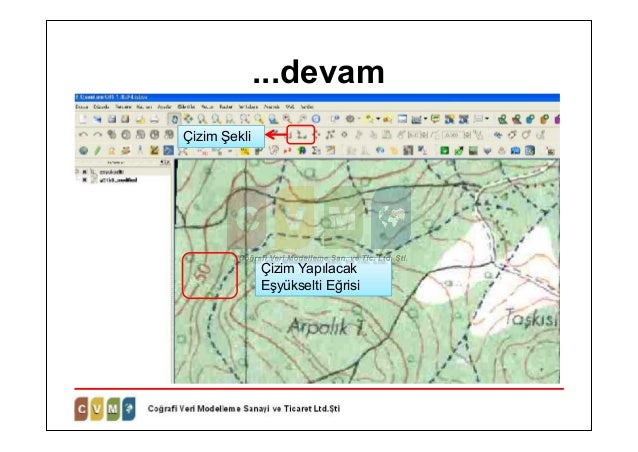
Task: Click the Save Project floppy disk icon
Action: pyautogui.click(x=111, y=119)
